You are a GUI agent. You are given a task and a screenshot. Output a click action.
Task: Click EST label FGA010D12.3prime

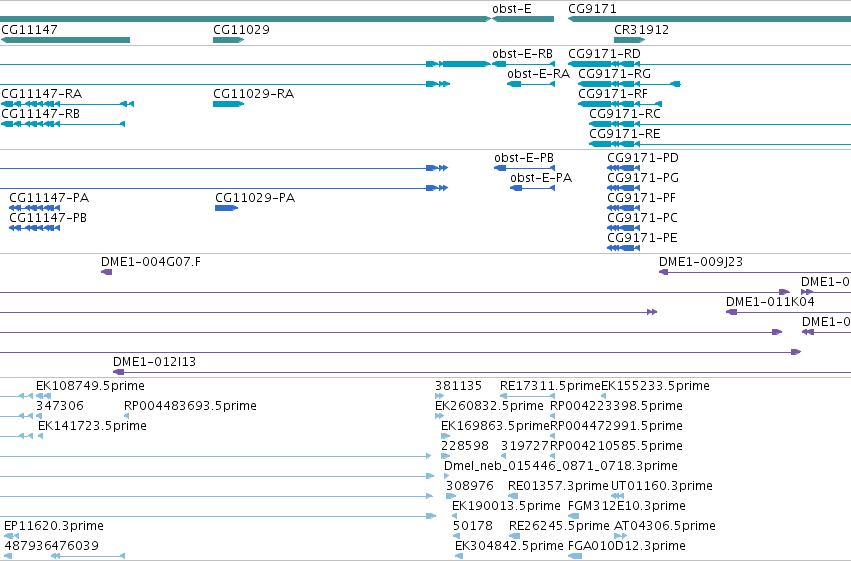point(627,547)
